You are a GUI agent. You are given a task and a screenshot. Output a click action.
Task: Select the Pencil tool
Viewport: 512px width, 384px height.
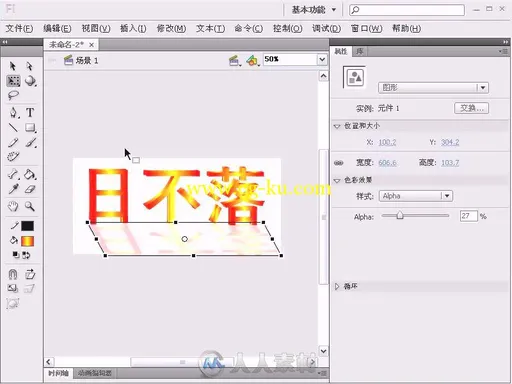tap(13, 143)
